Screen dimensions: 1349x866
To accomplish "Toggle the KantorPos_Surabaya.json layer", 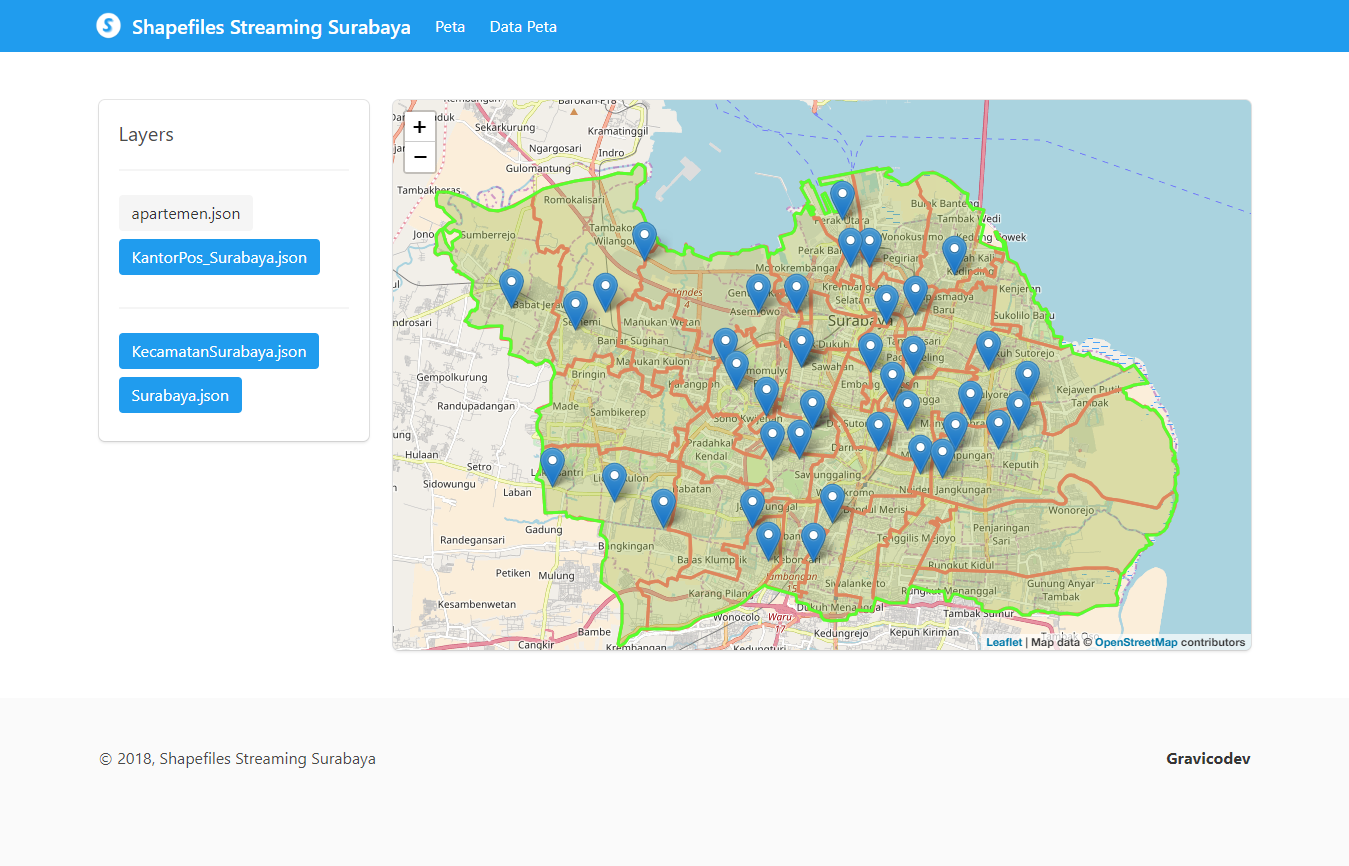I will click(x=219, y=257).
